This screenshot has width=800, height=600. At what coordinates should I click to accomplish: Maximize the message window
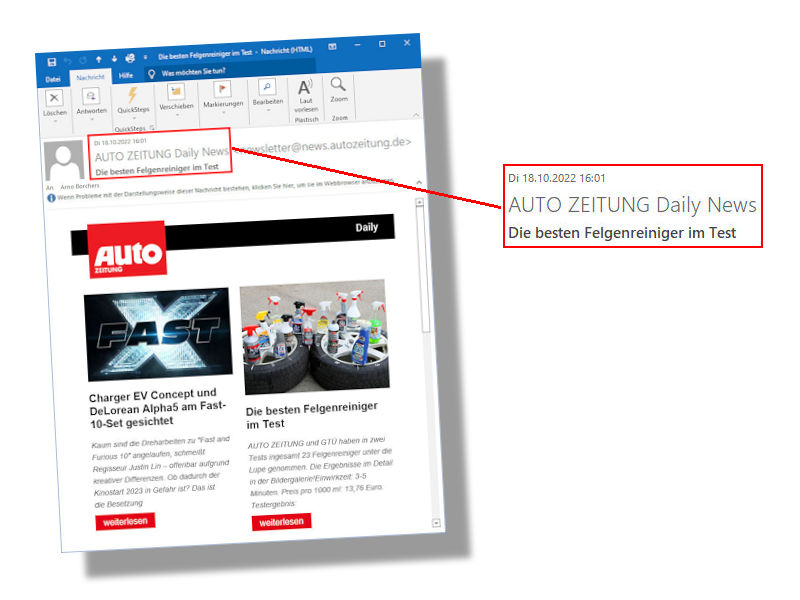(x=382, y=44)
